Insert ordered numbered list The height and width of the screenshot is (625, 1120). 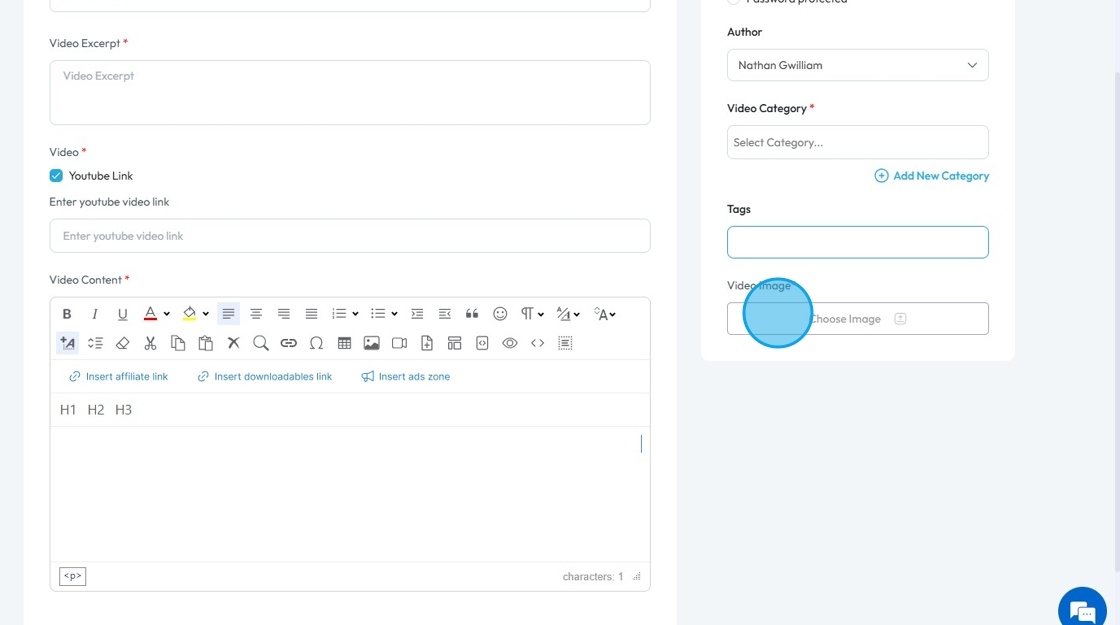[x=339, y=314]
